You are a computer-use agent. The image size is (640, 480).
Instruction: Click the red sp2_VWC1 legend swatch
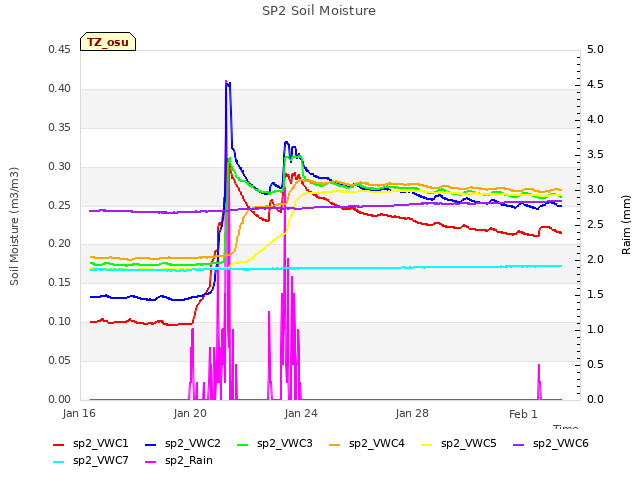(59, 445)
